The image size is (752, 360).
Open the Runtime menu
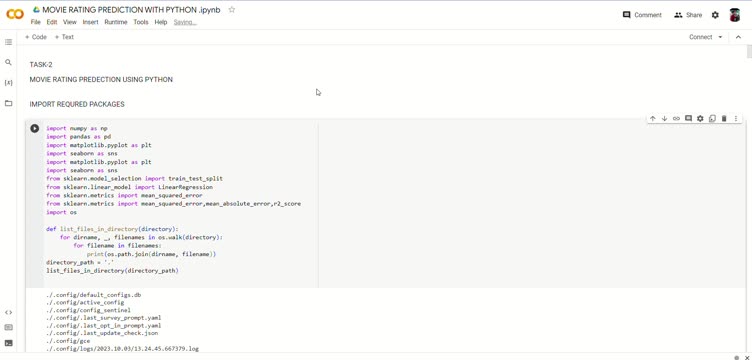[x=116, y=22]
